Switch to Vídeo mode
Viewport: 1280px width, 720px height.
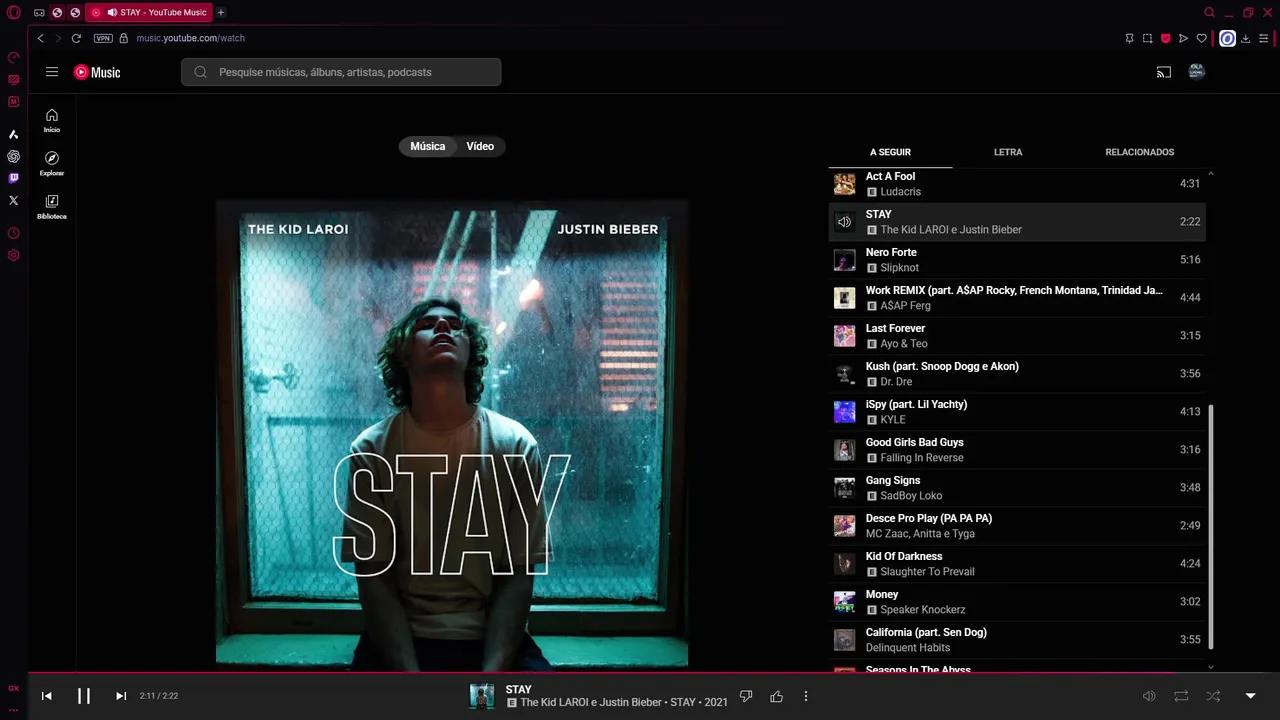coord(480,146)
